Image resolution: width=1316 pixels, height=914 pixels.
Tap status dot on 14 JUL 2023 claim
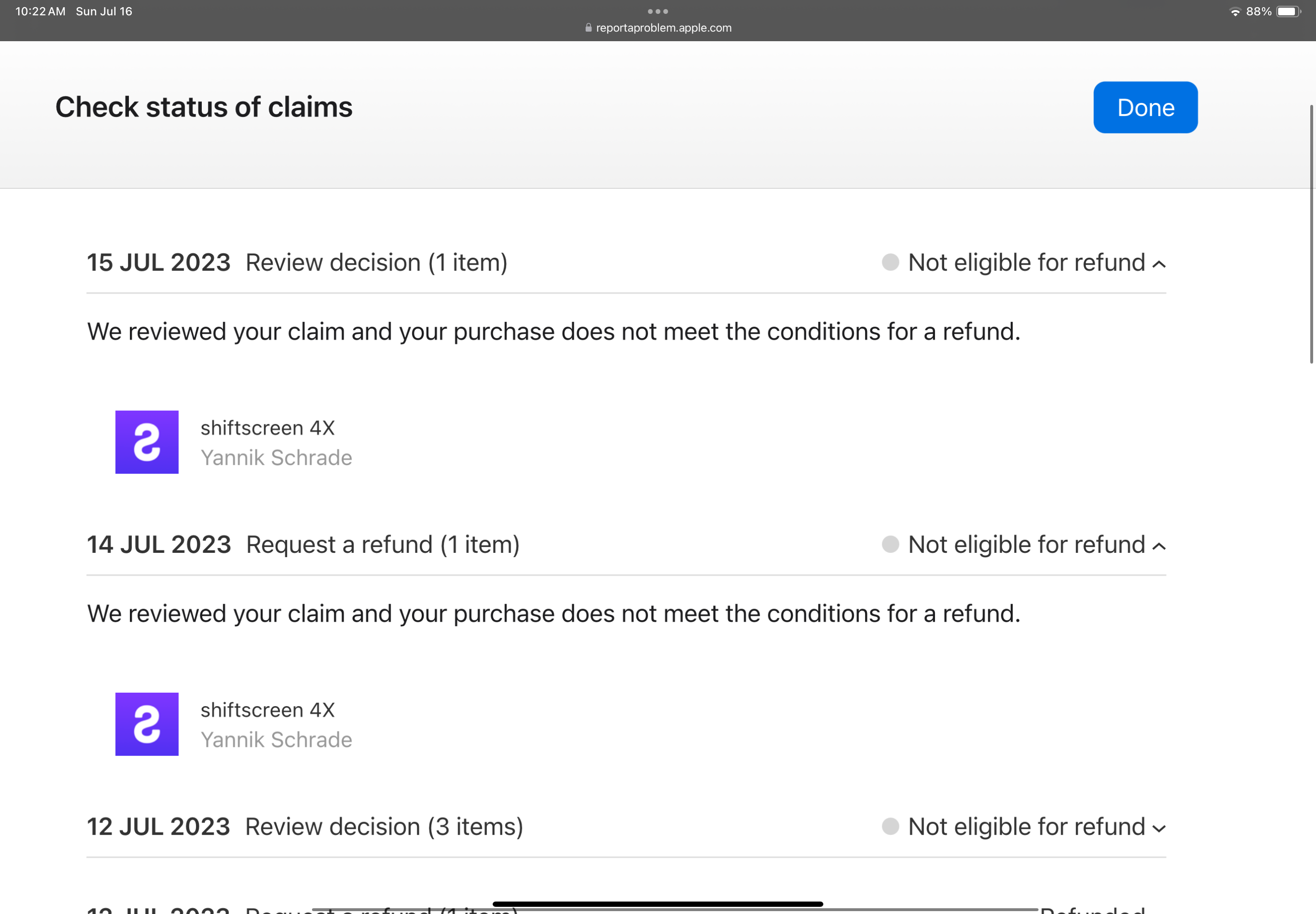click(890, 544)
